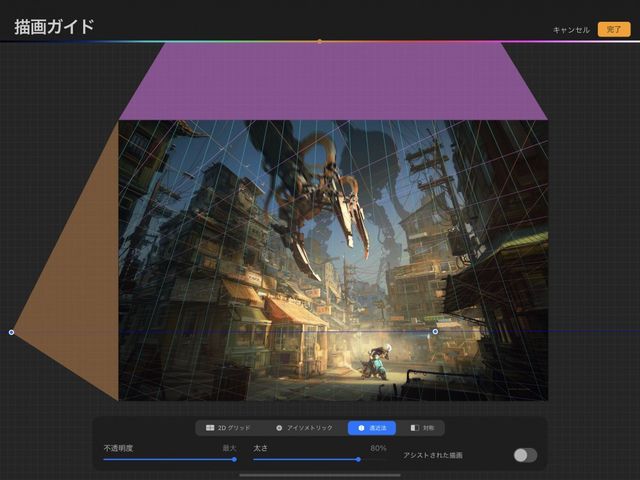Select the 遠近法 perspective tab

(x=372, y=428)
